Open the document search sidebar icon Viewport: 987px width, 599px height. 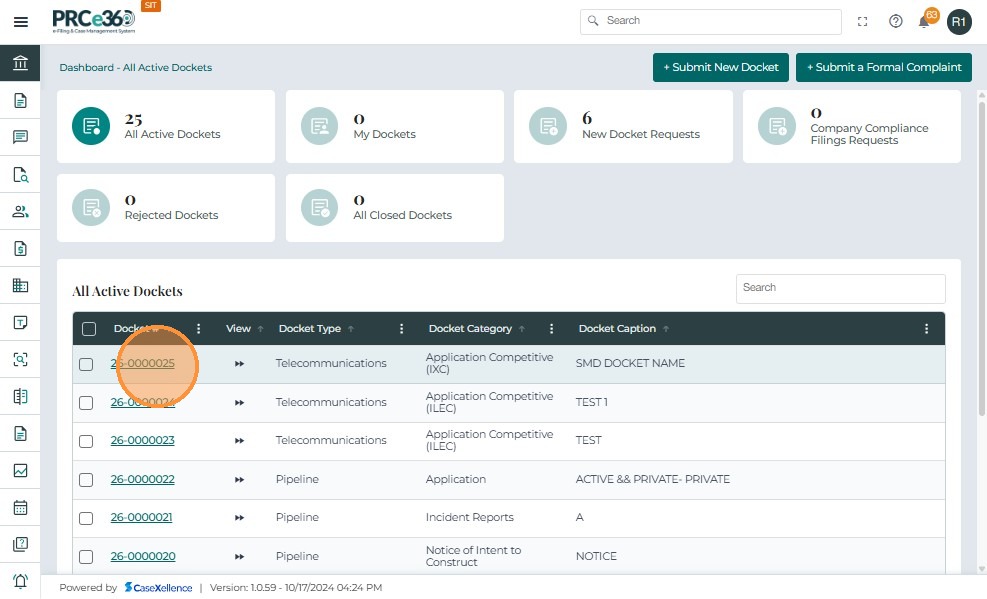tap(20, 175)
